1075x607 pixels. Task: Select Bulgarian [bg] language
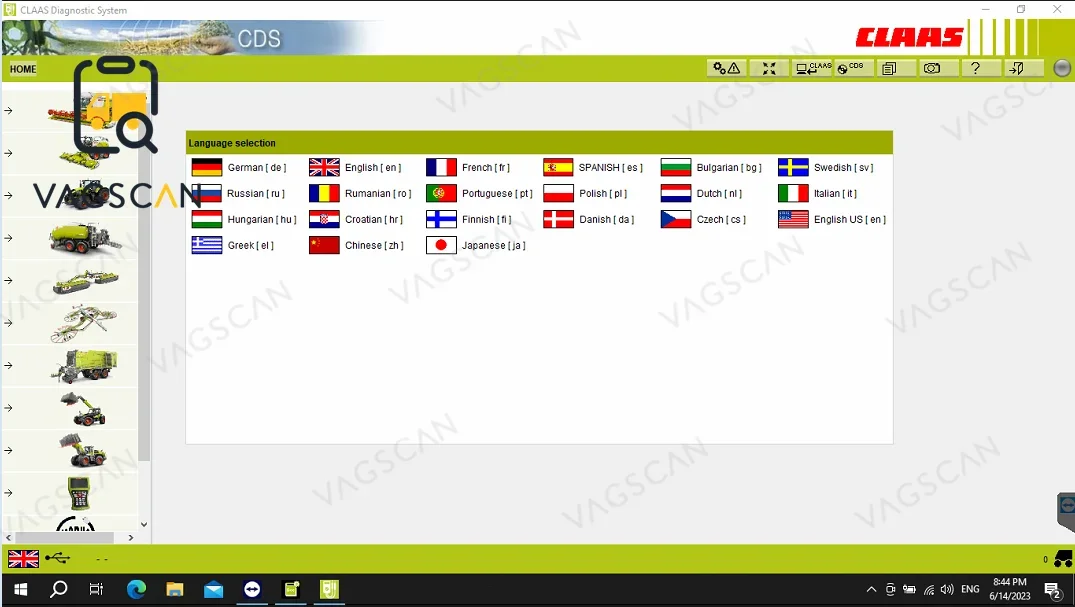pyautogui.click(x=712, y=167)
